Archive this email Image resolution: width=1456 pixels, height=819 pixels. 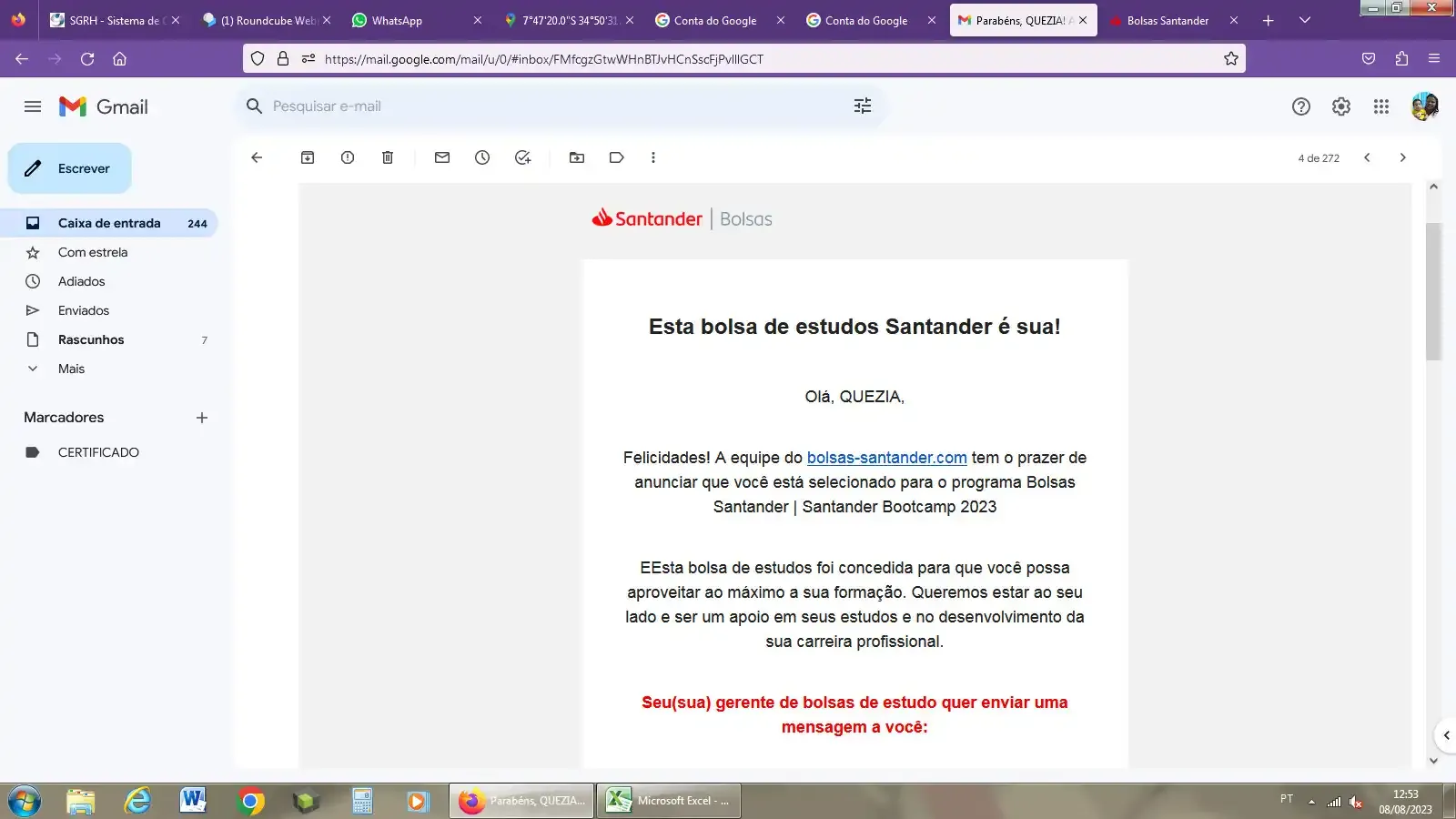pyautogui.click(x=308, y=157)
